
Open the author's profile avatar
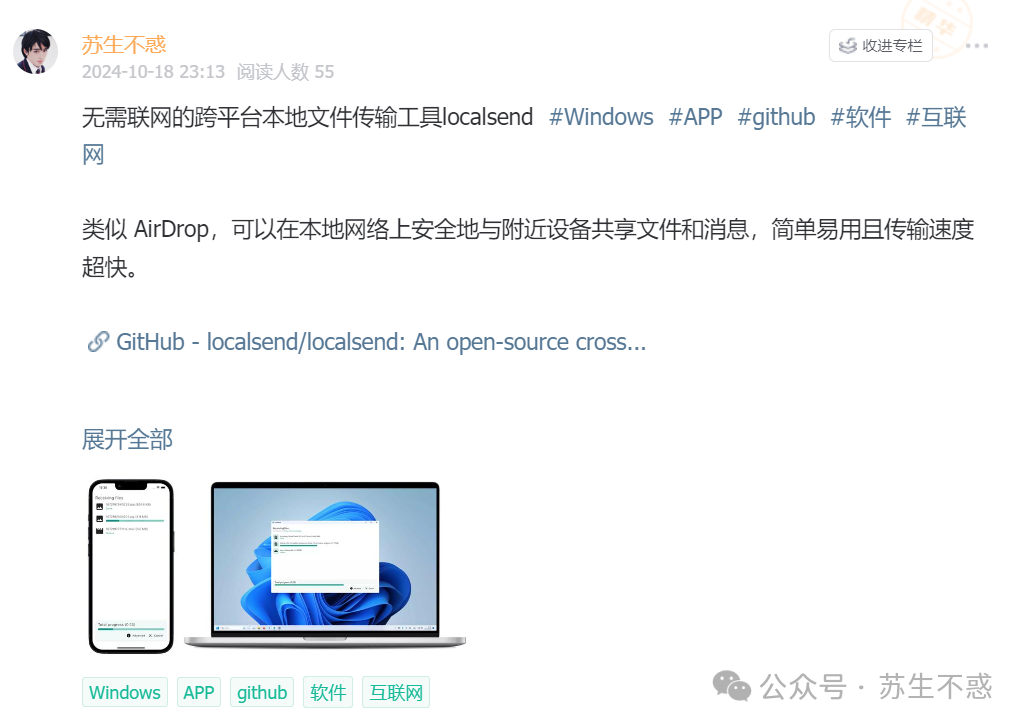35,52
